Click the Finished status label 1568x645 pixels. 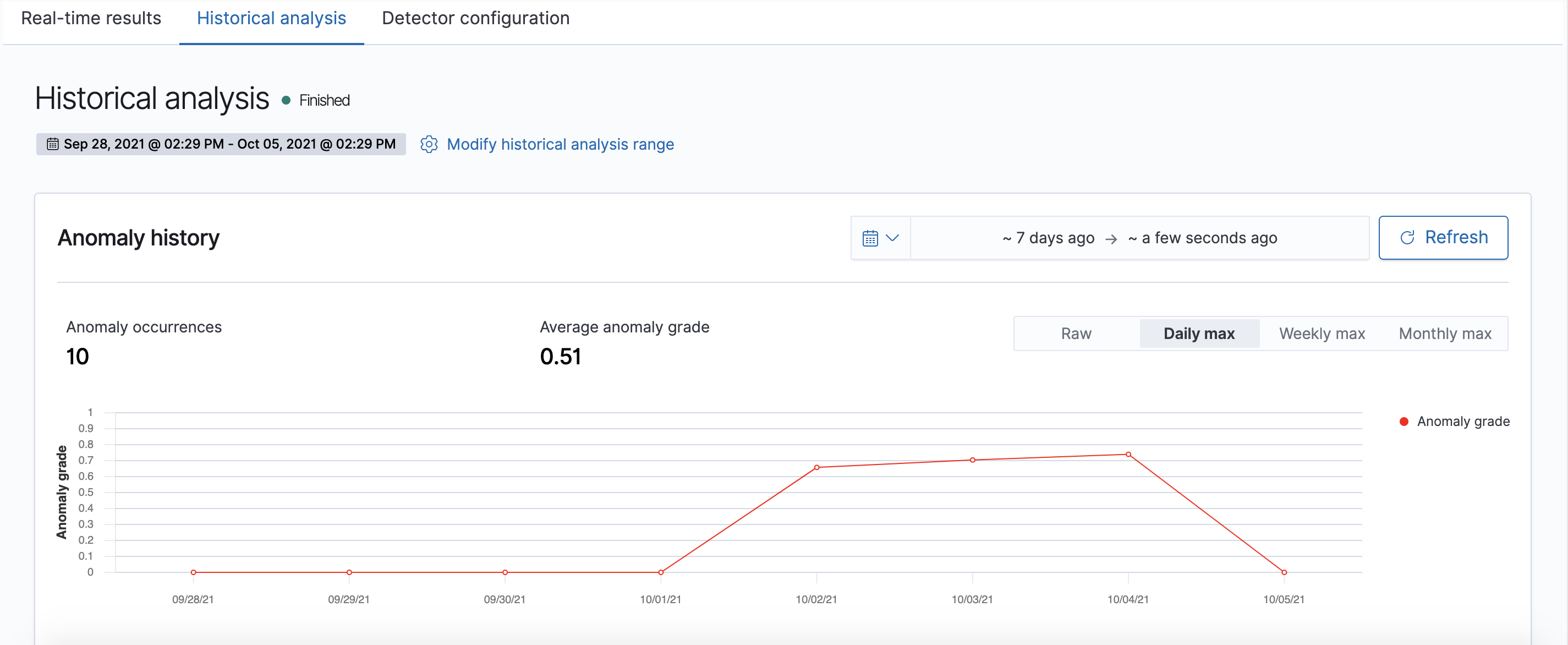325,101
